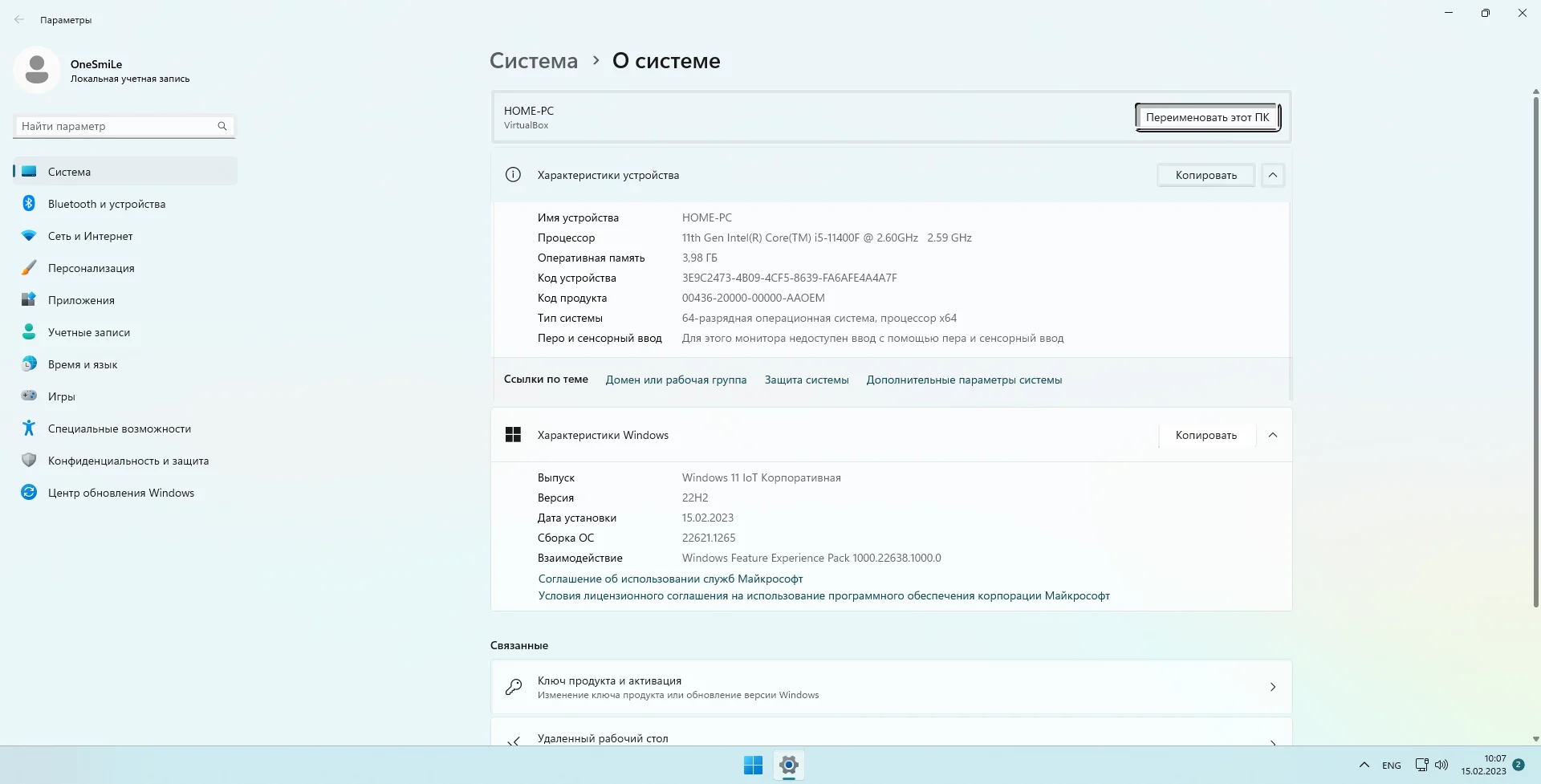The width and height of the screenshot is (1541, 784).
Task: Click the Wi-Fi network icon in sidebar
Action: pyautogui.click(x=29, y=236)
